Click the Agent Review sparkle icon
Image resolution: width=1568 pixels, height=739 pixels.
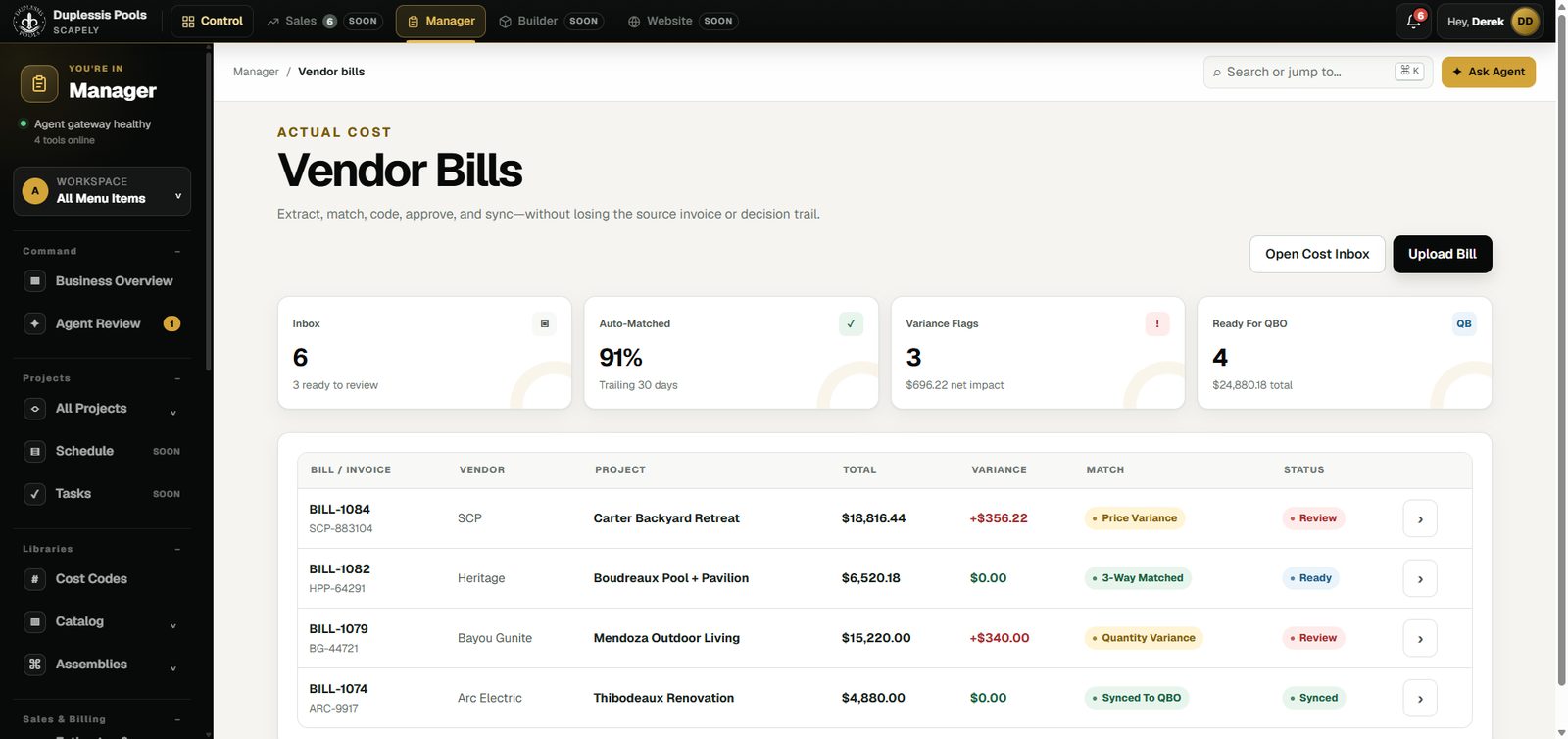click(35, 323)
